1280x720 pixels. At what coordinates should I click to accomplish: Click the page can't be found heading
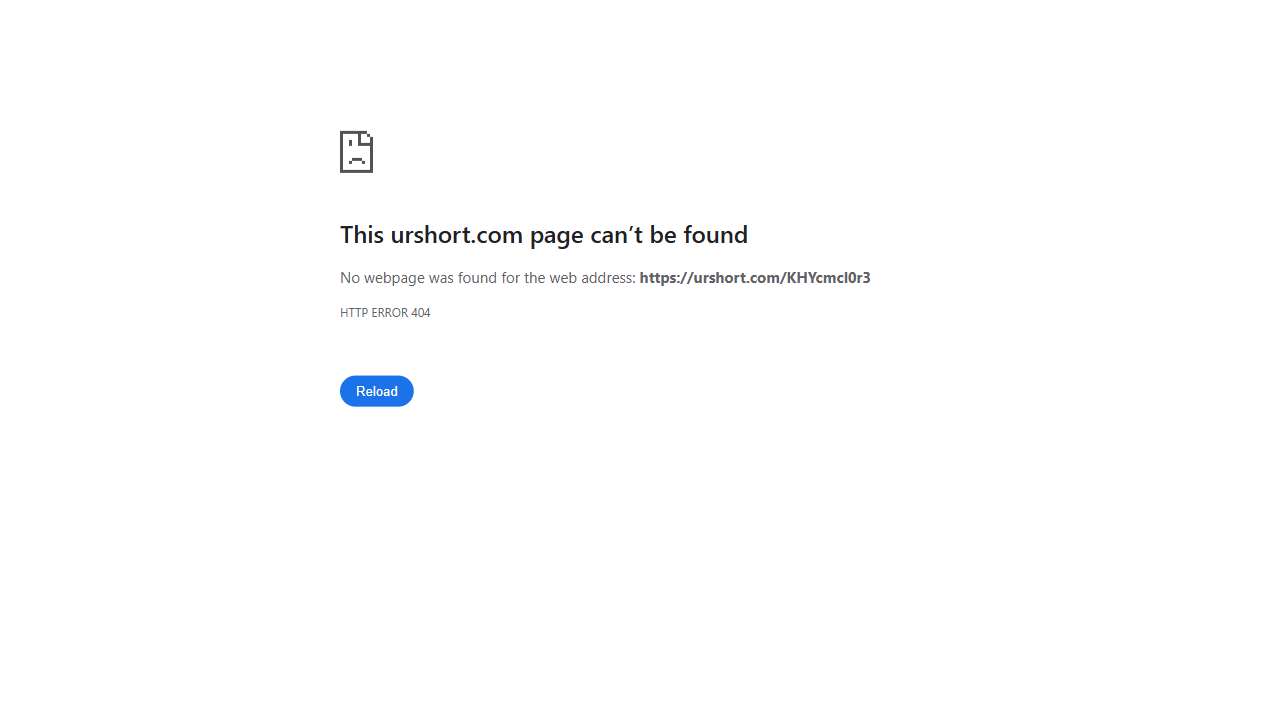[x=544, y=234]
